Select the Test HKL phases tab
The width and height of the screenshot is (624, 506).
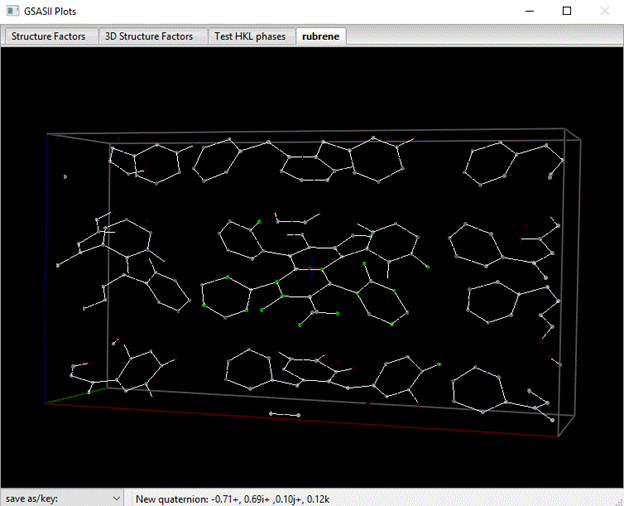251,36
